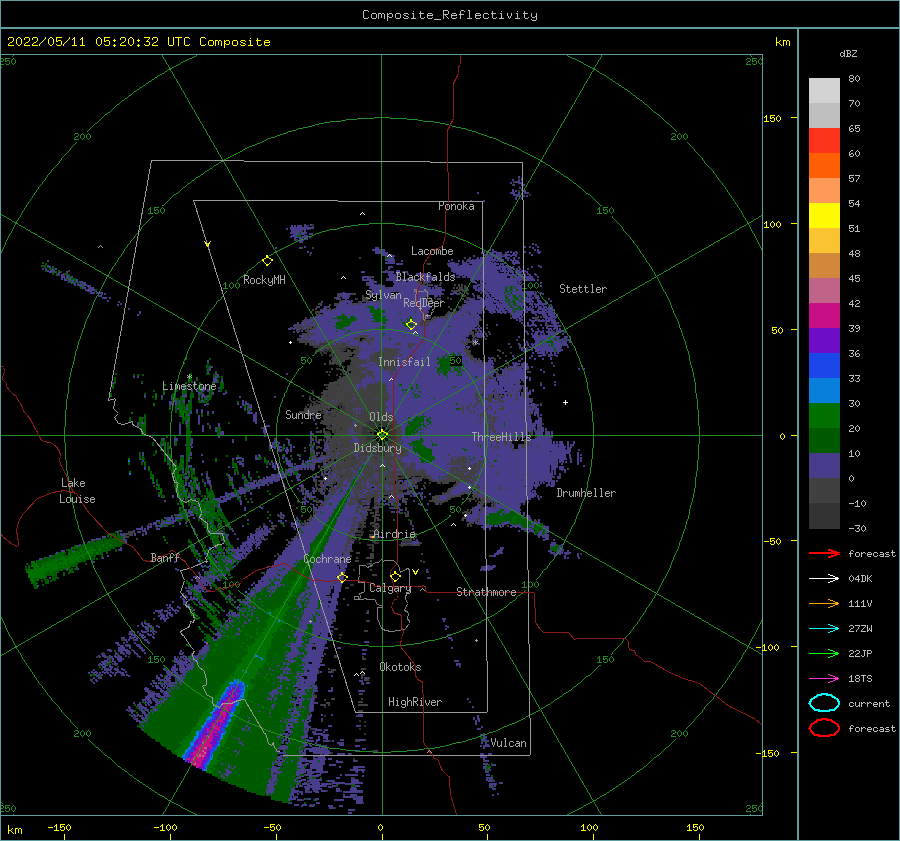
Task: Click the magenta 42–39 dBZ legend swatch
Action: (824, 315)
